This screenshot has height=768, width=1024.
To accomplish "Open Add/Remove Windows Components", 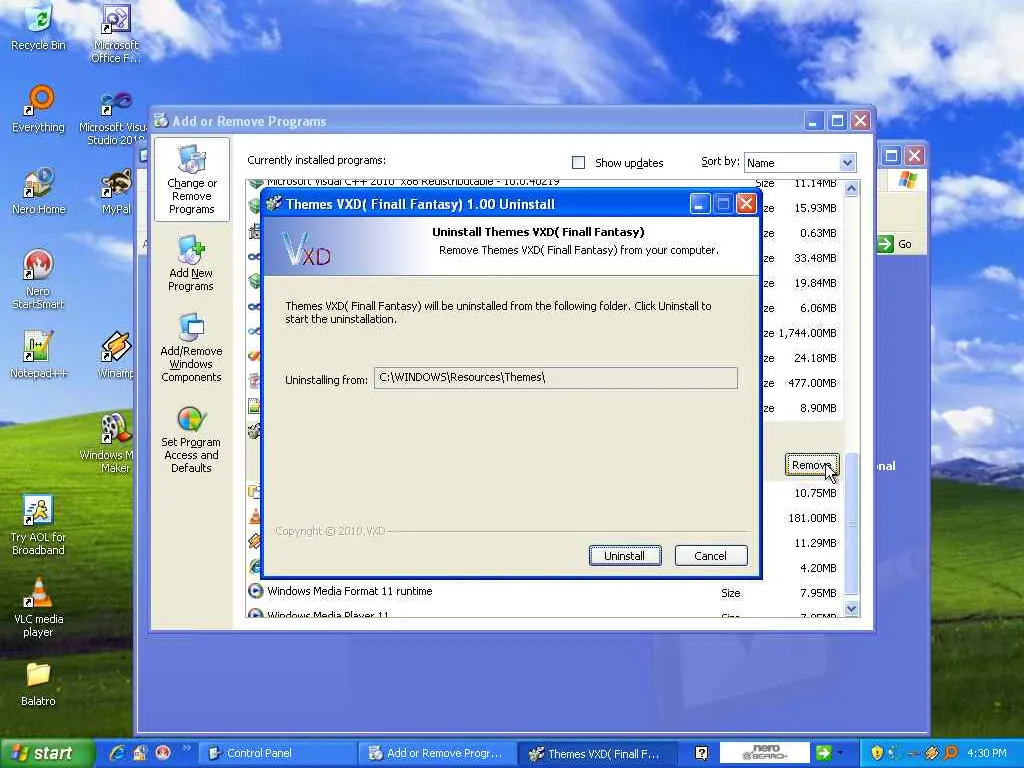I will (191, 347).
